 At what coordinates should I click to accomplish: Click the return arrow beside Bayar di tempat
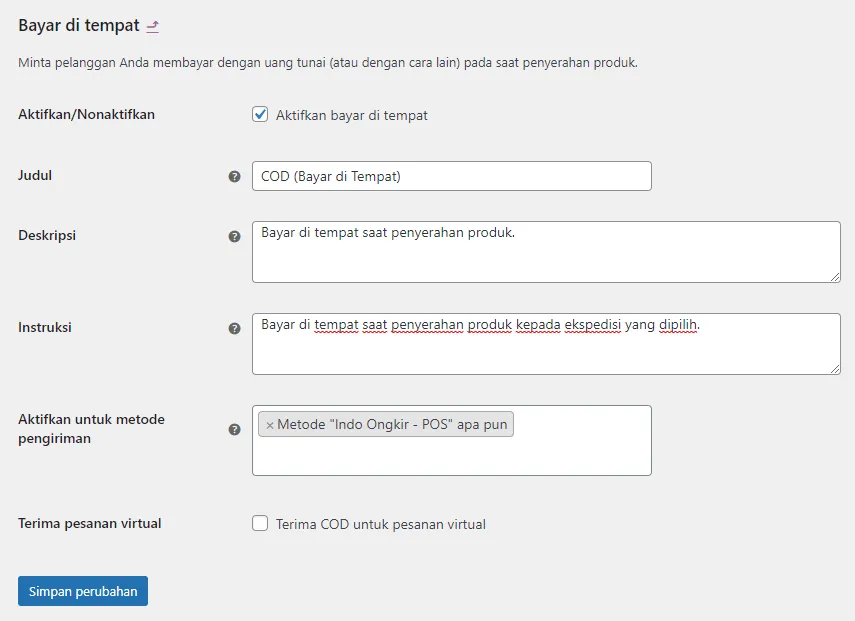coord(153,25)
